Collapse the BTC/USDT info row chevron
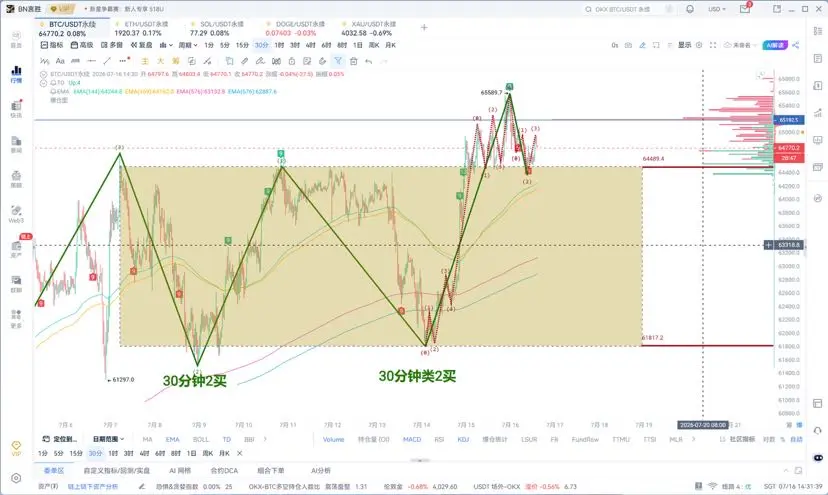Viewport: 828px width, 495px height. tap(44, 74)
